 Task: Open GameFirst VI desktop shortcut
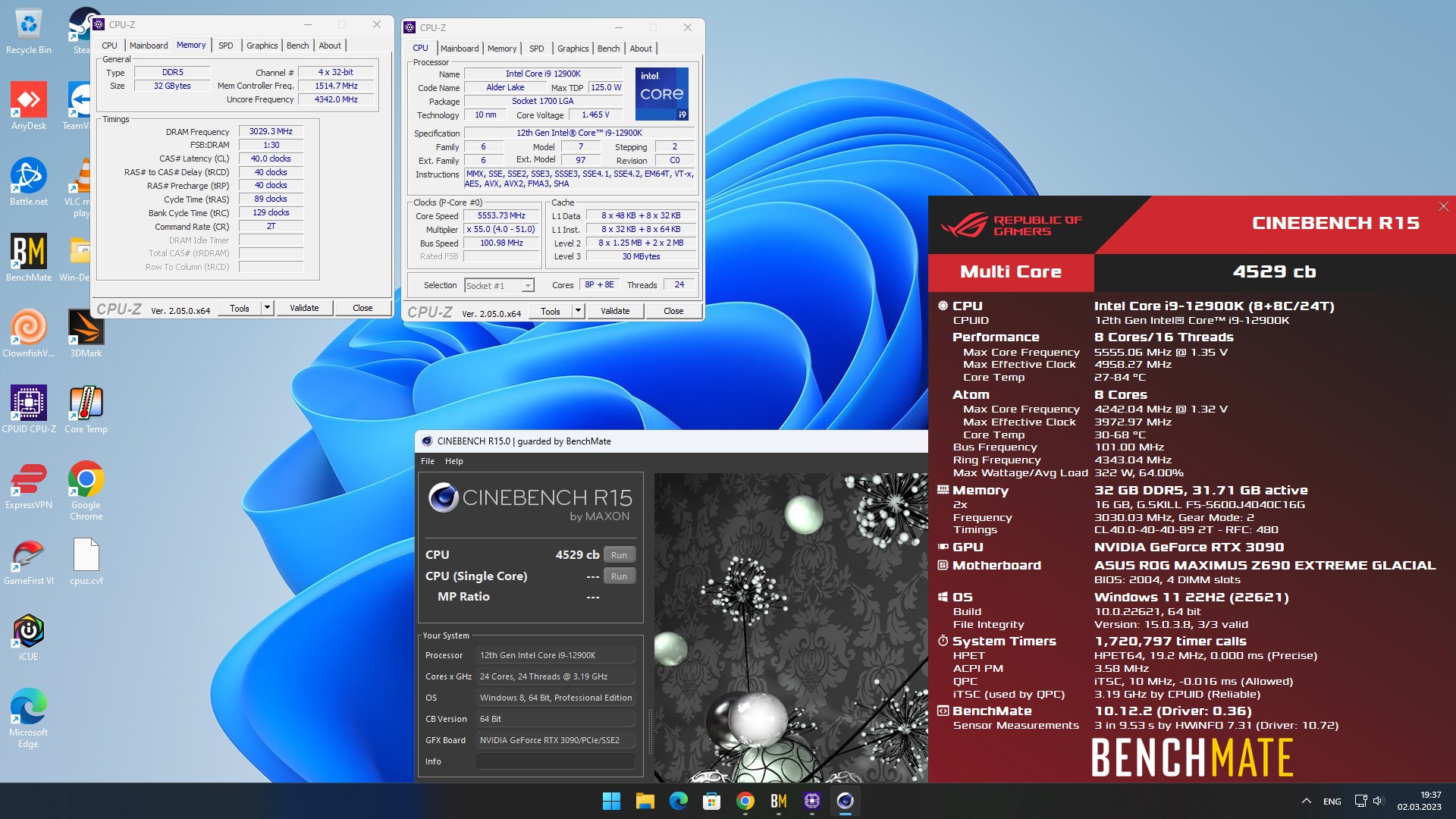[x=28, y=561]
